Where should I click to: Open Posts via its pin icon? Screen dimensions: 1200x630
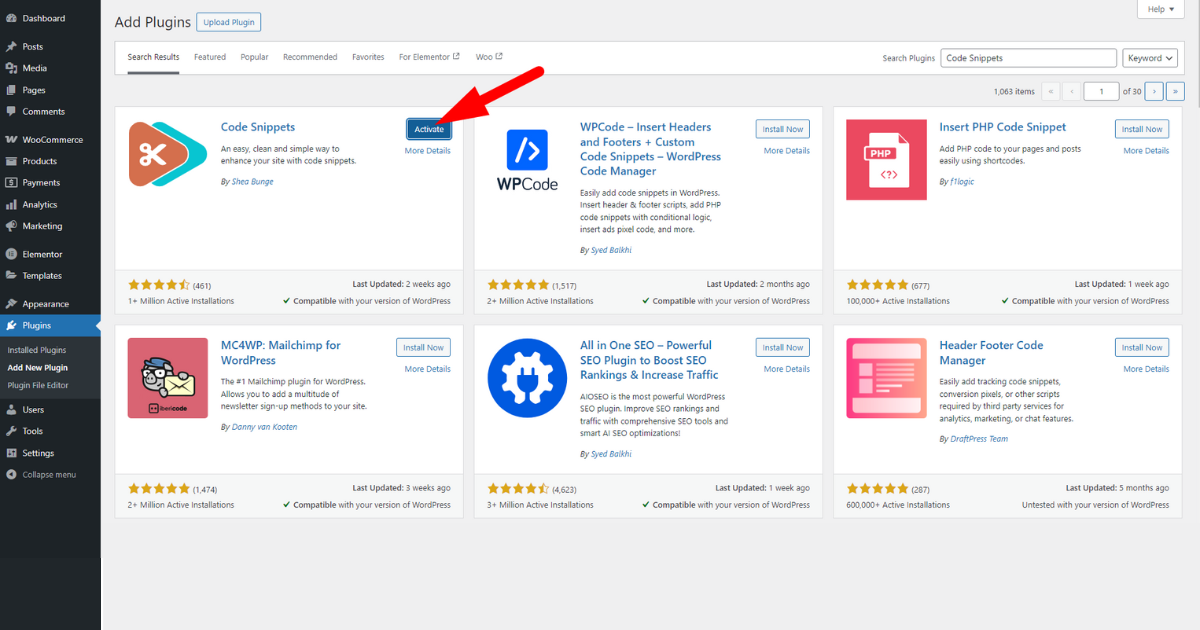coord(10,47)
